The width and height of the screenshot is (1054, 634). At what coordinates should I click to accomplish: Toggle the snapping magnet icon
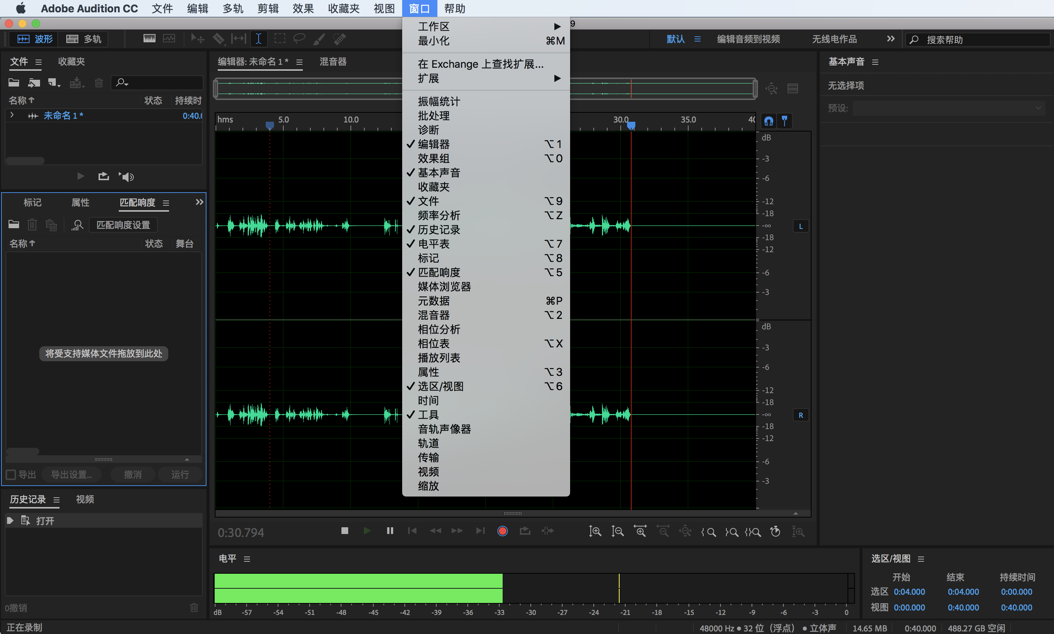point(768,120)
